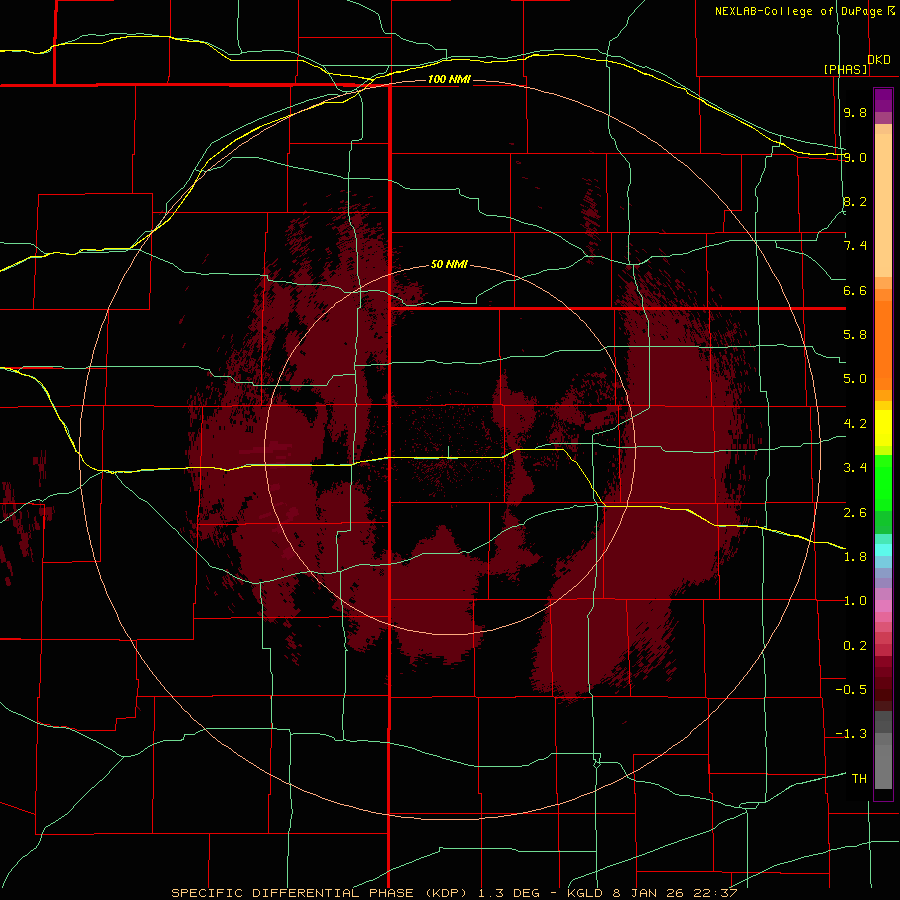The height and width of the screenshot is (900, 900).
Task: Click the purple segment atop the color bar
Action: click(883, 100)
